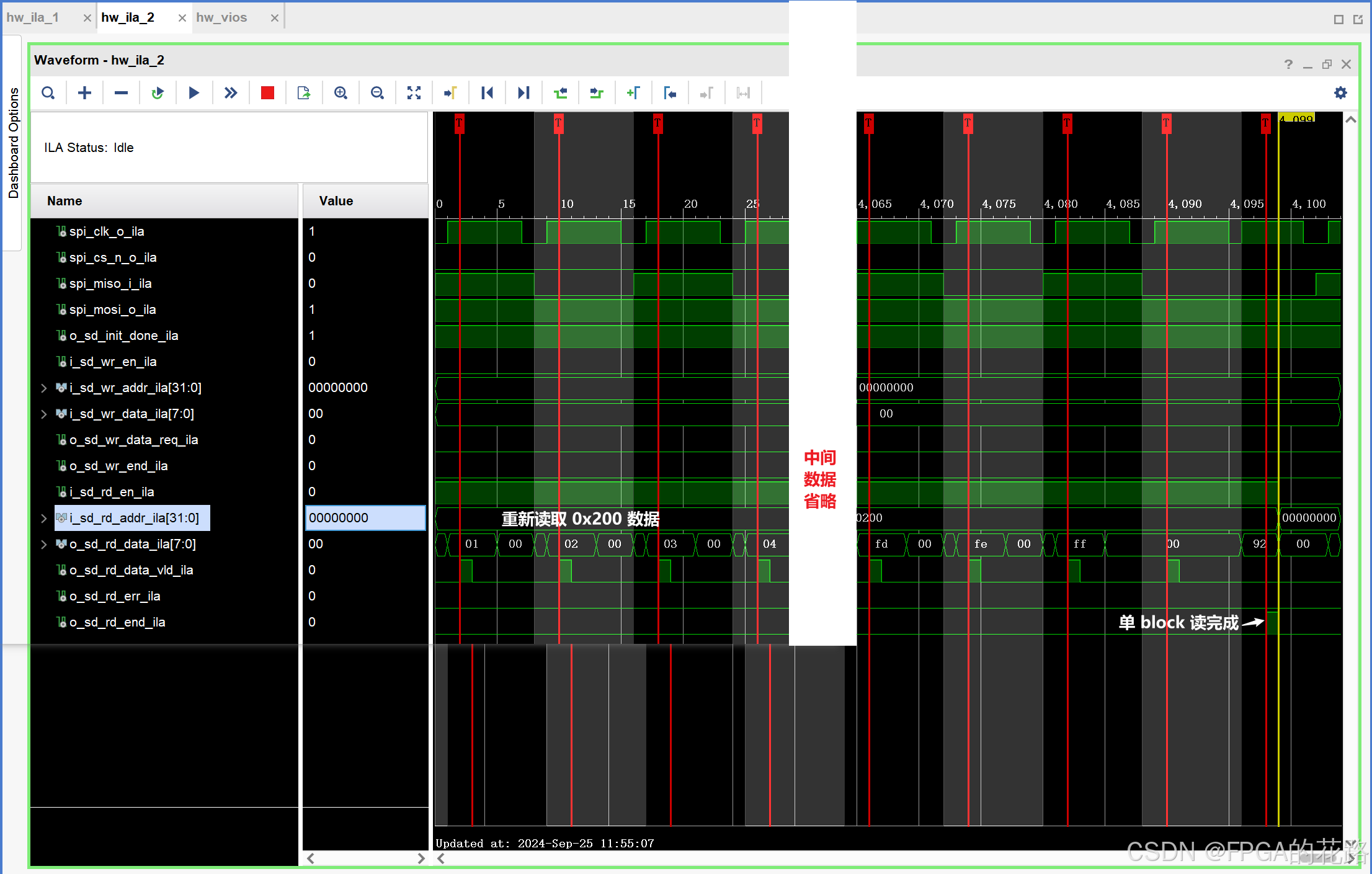Open Dashboard Options side panel
Screen dimensions: 1372x874
pos(13,143)
